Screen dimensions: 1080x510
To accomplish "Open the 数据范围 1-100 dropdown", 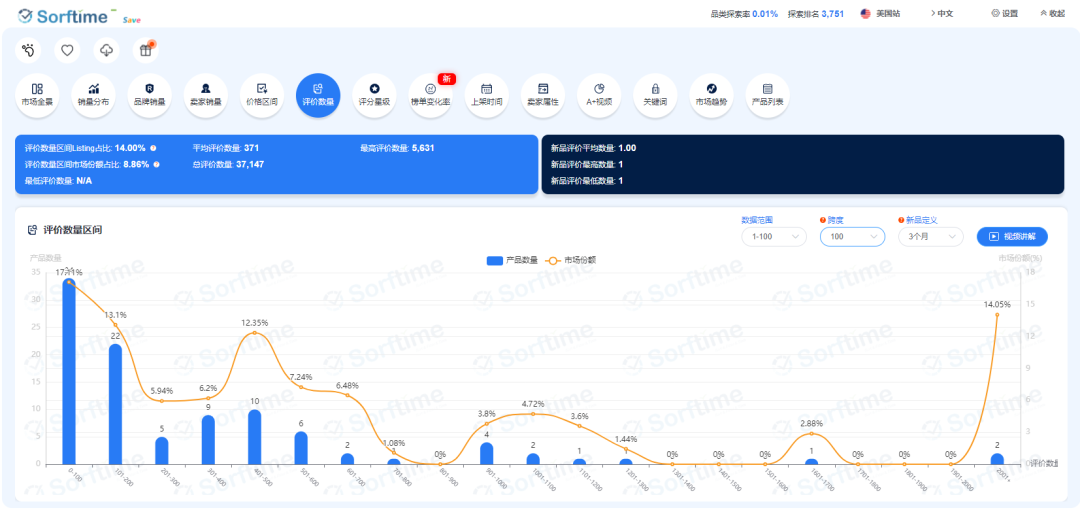I will (773, 236).
